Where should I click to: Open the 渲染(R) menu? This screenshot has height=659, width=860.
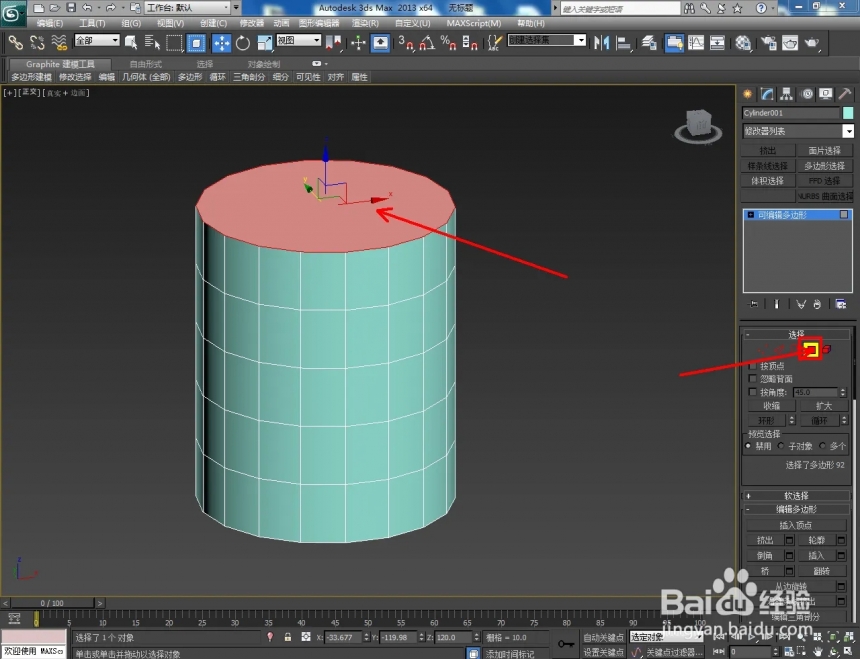[x=365, y=23]
